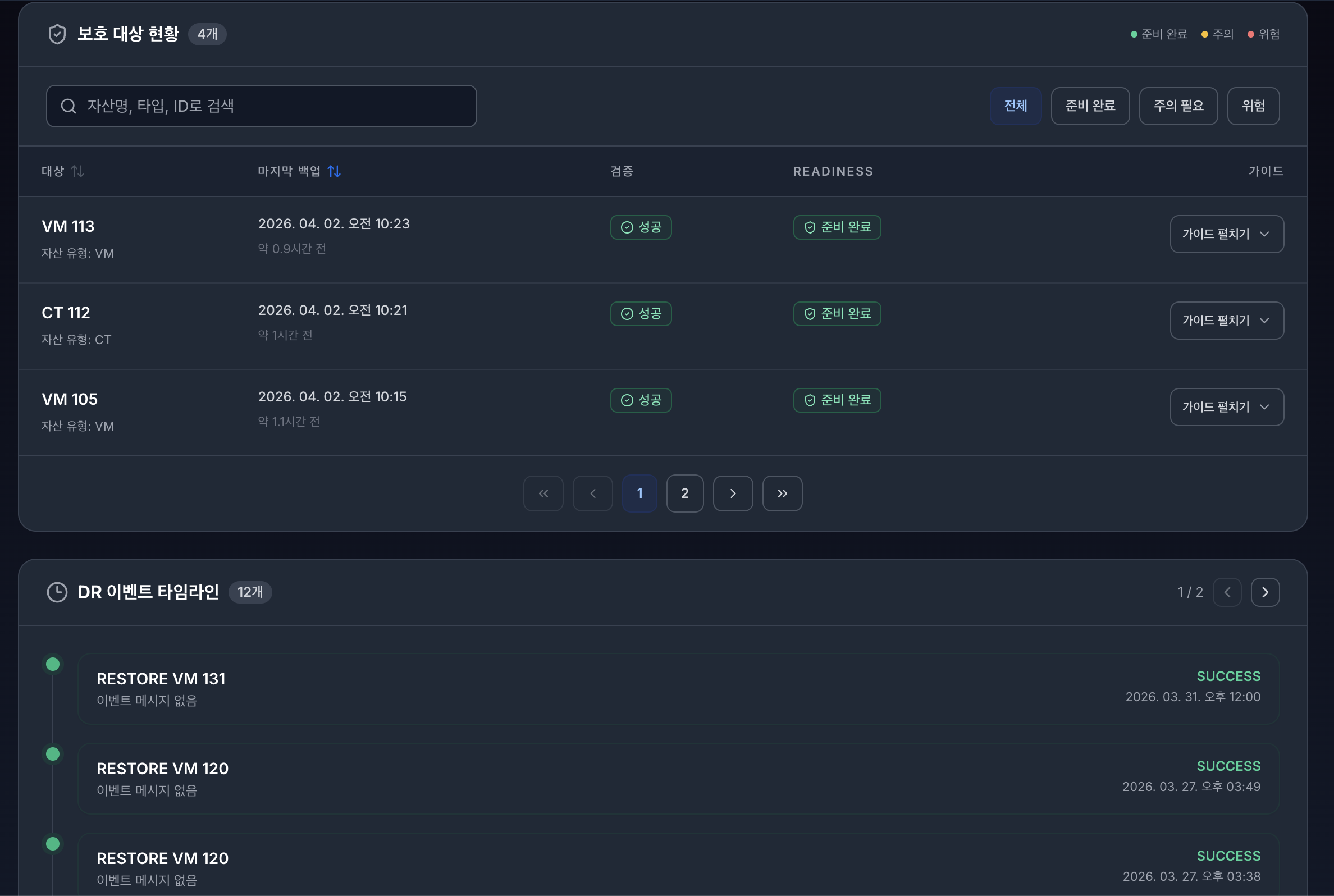Go to page 2 of the asset list
This screenshot has width=1334, height=896.
[685, 493]
